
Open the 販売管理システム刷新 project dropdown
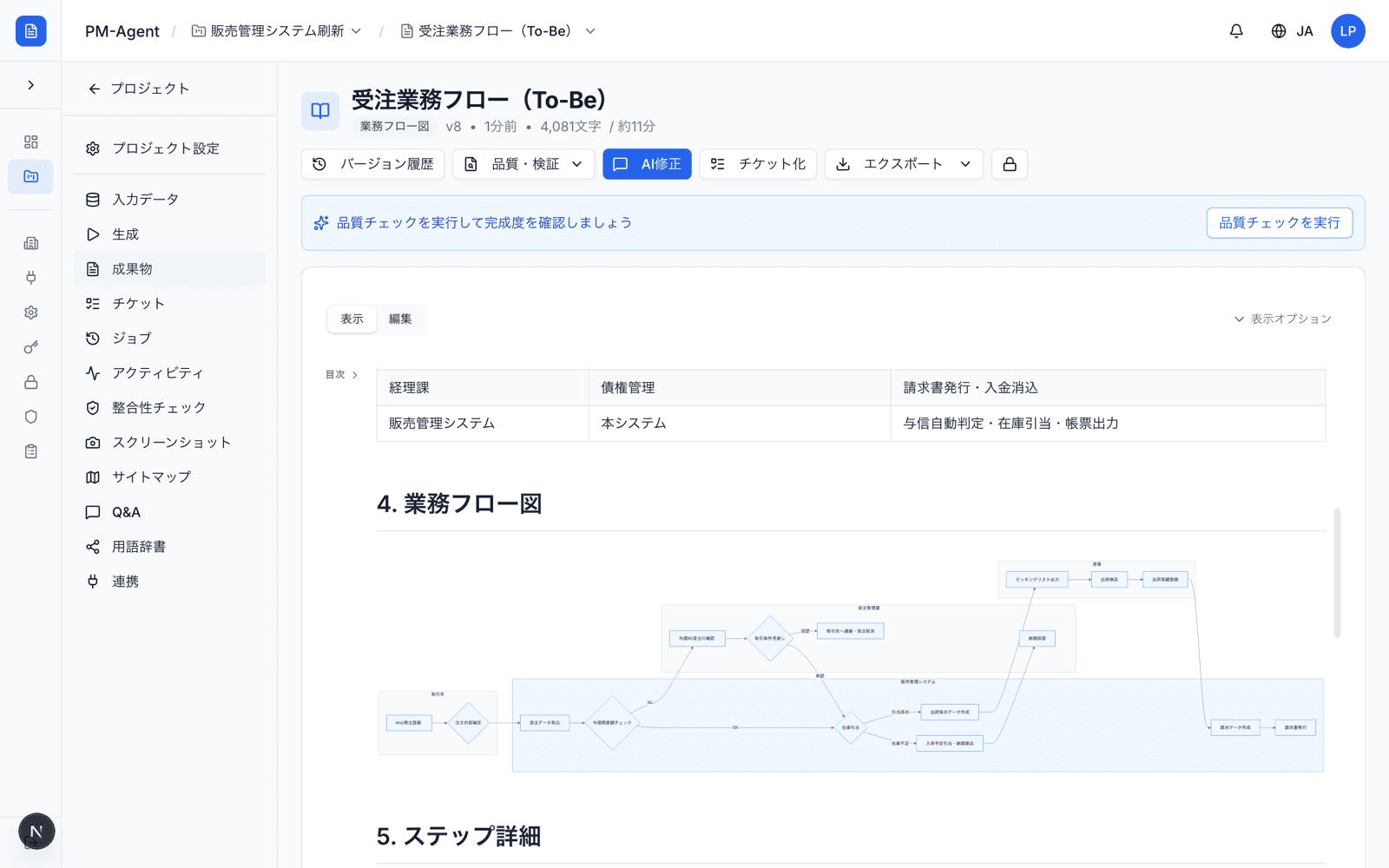coord(276,31)
